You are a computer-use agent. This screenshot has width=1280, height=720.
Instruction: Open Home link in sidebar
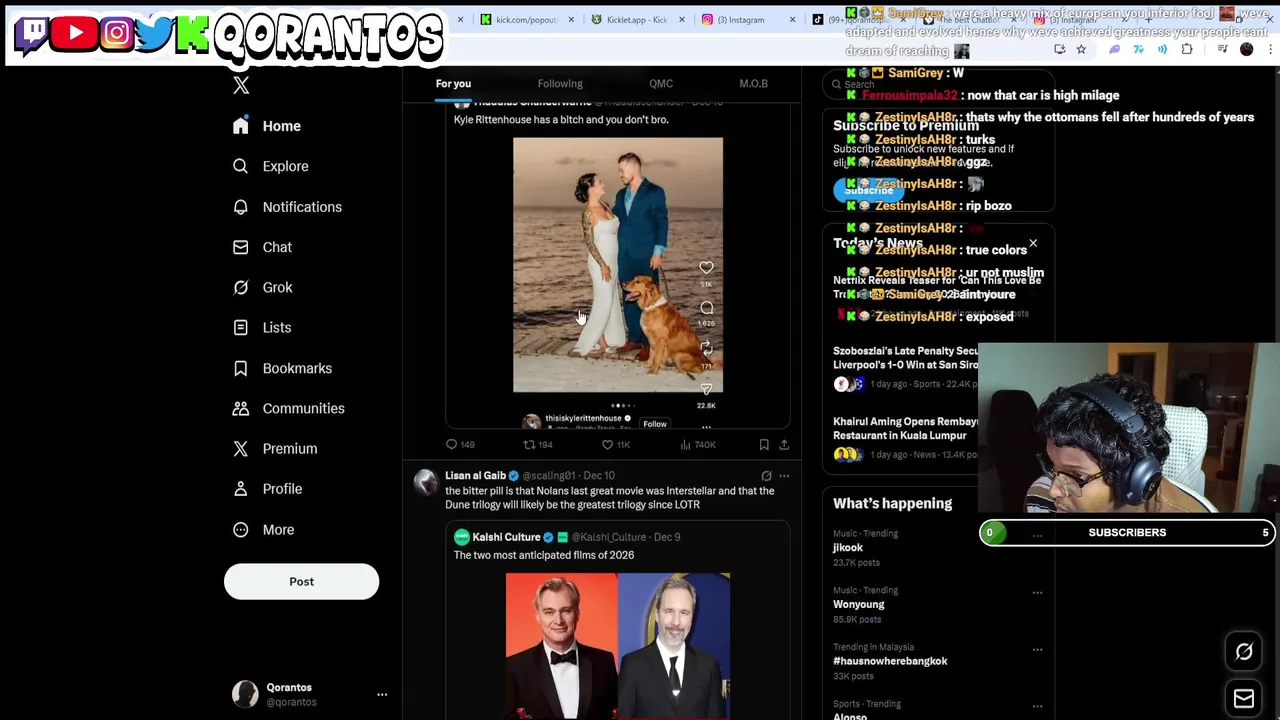(281, 126)
